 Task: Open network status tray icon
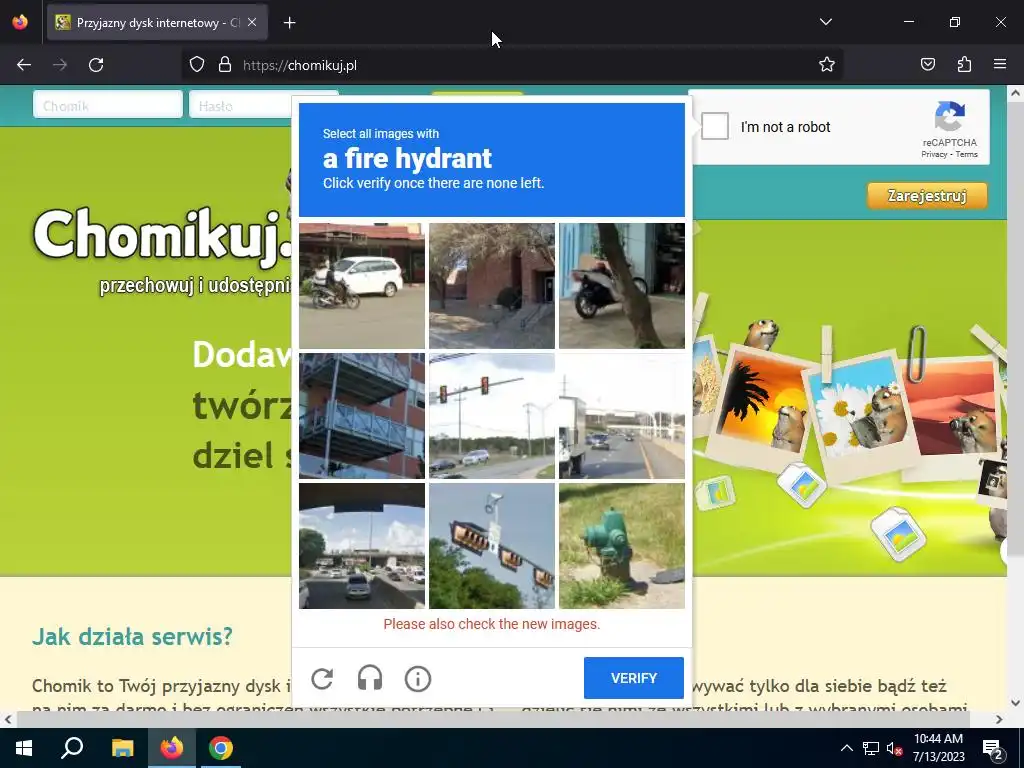871,748
